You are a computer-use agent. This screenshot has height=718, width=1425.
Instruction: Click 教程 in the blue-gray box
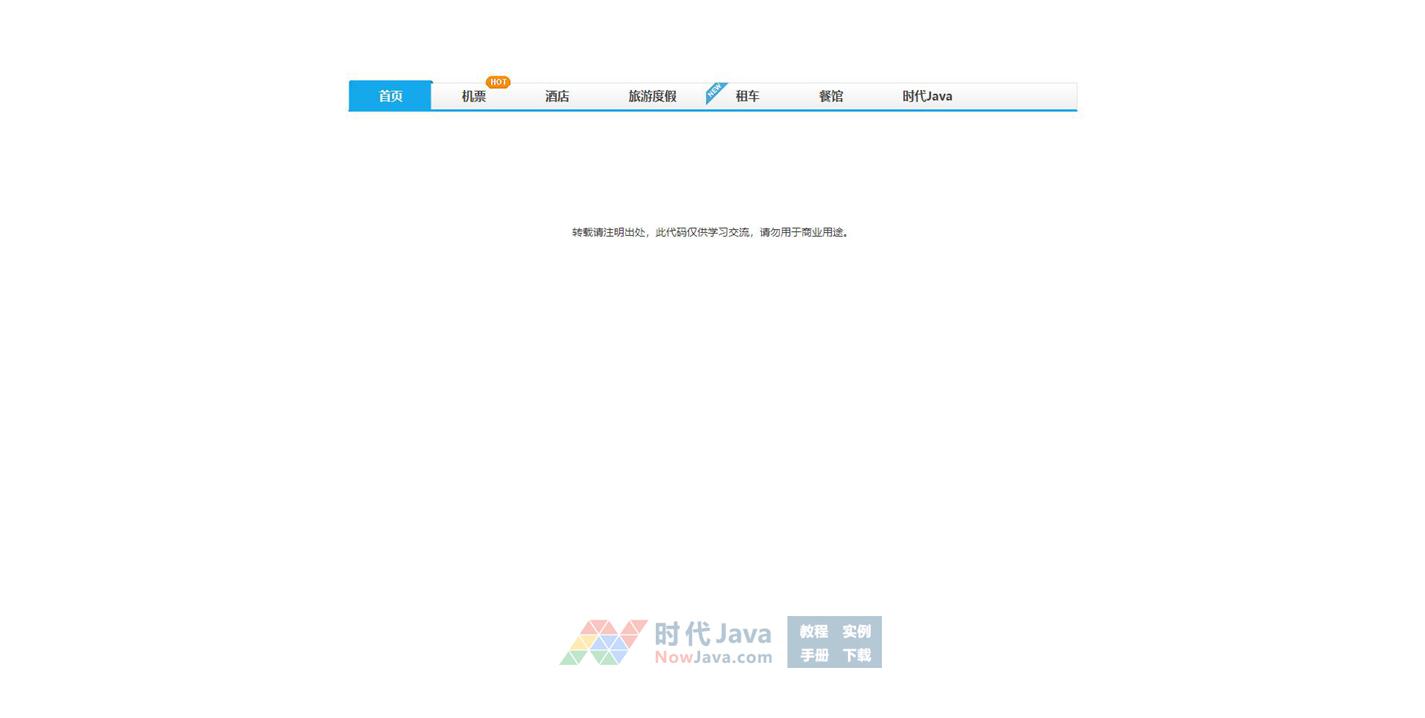tap(814, 631)
